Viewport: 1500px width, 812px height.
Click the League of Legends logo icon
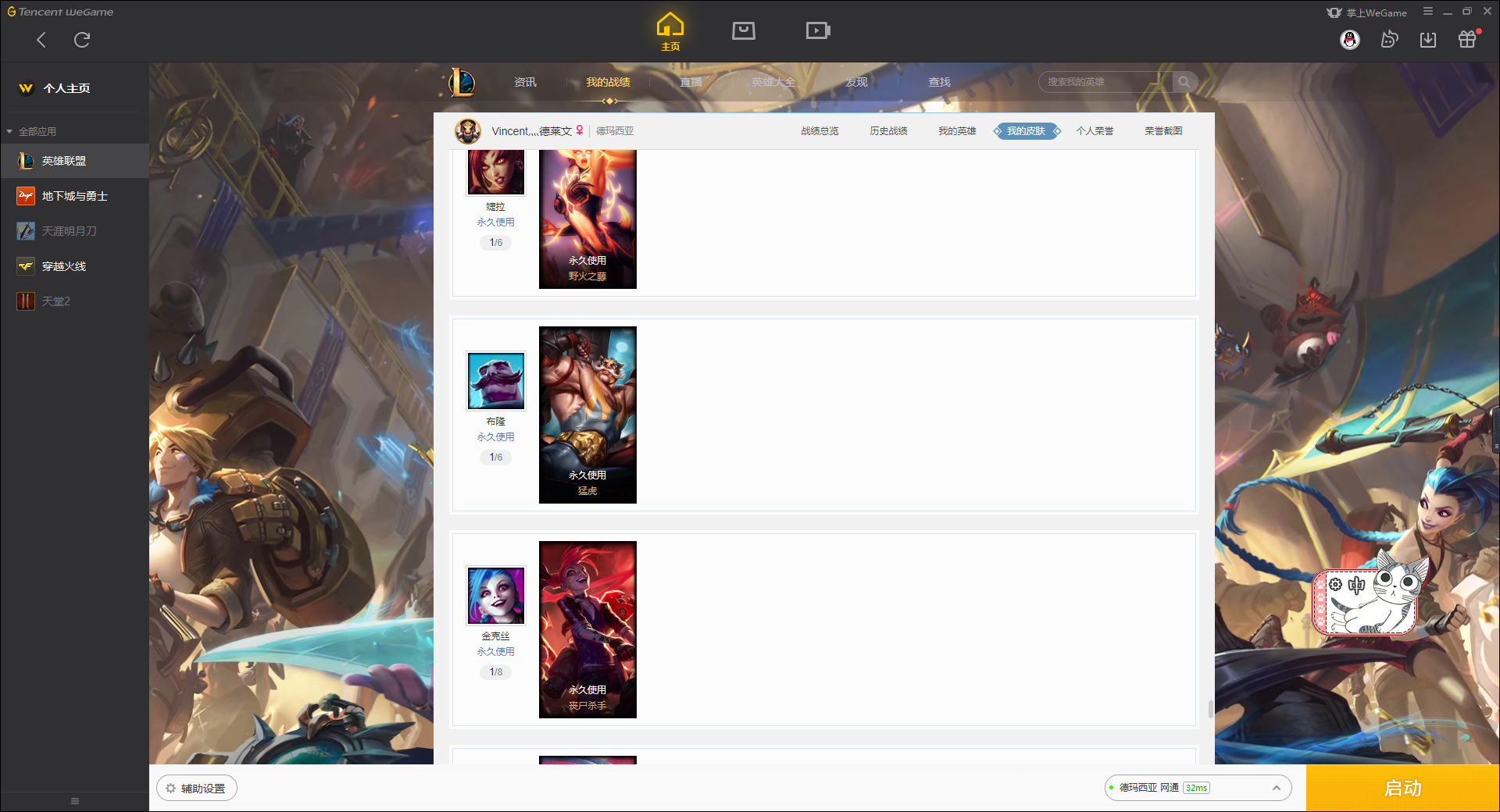pyautogui.click(x=462, y=82)
